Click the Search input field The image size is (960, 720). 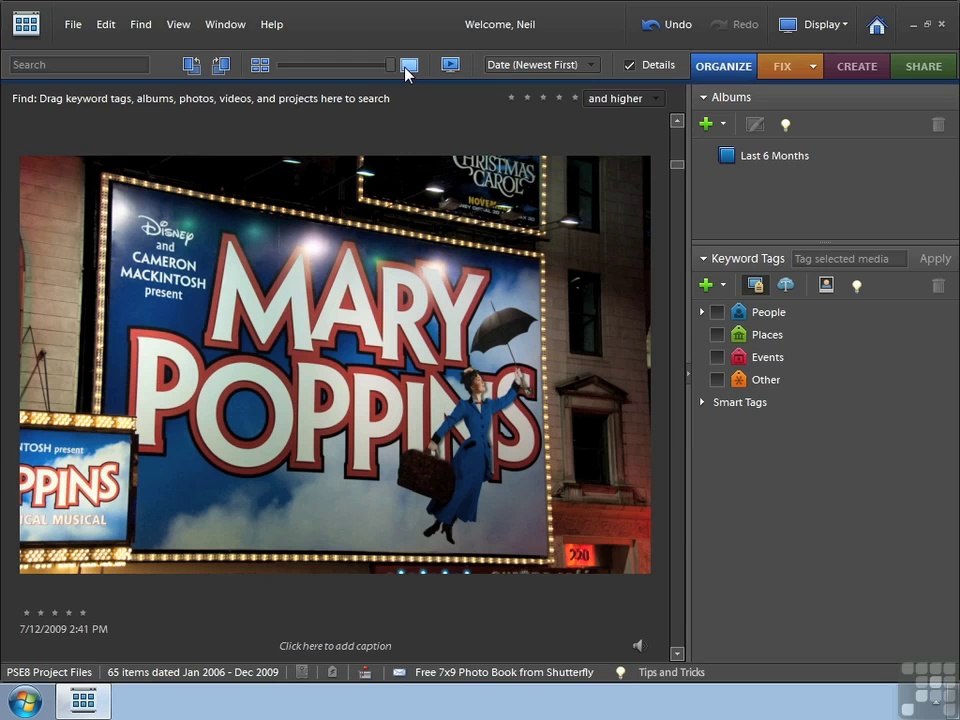[x=80, y=65]
